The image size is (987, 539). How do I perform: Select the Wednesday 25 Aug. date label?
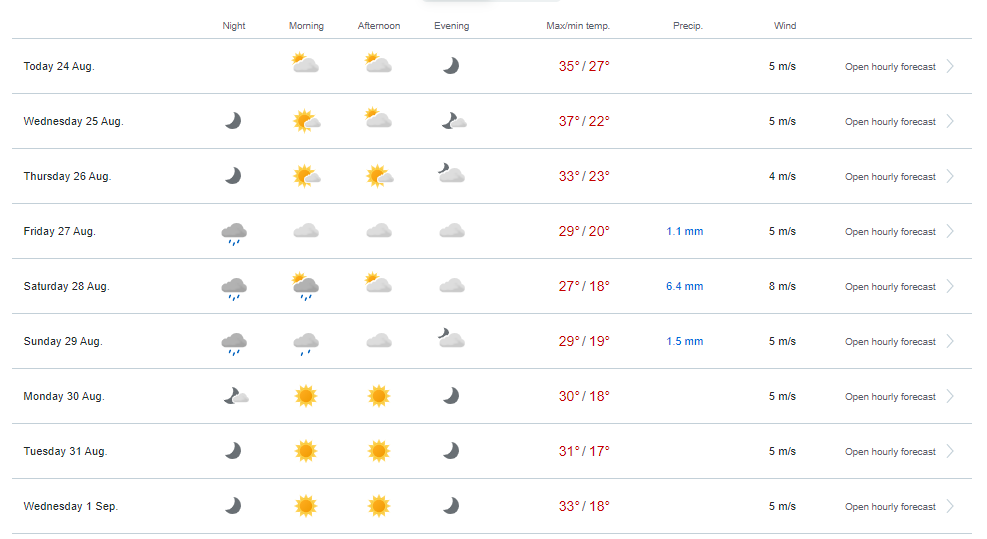pos(73,122)
